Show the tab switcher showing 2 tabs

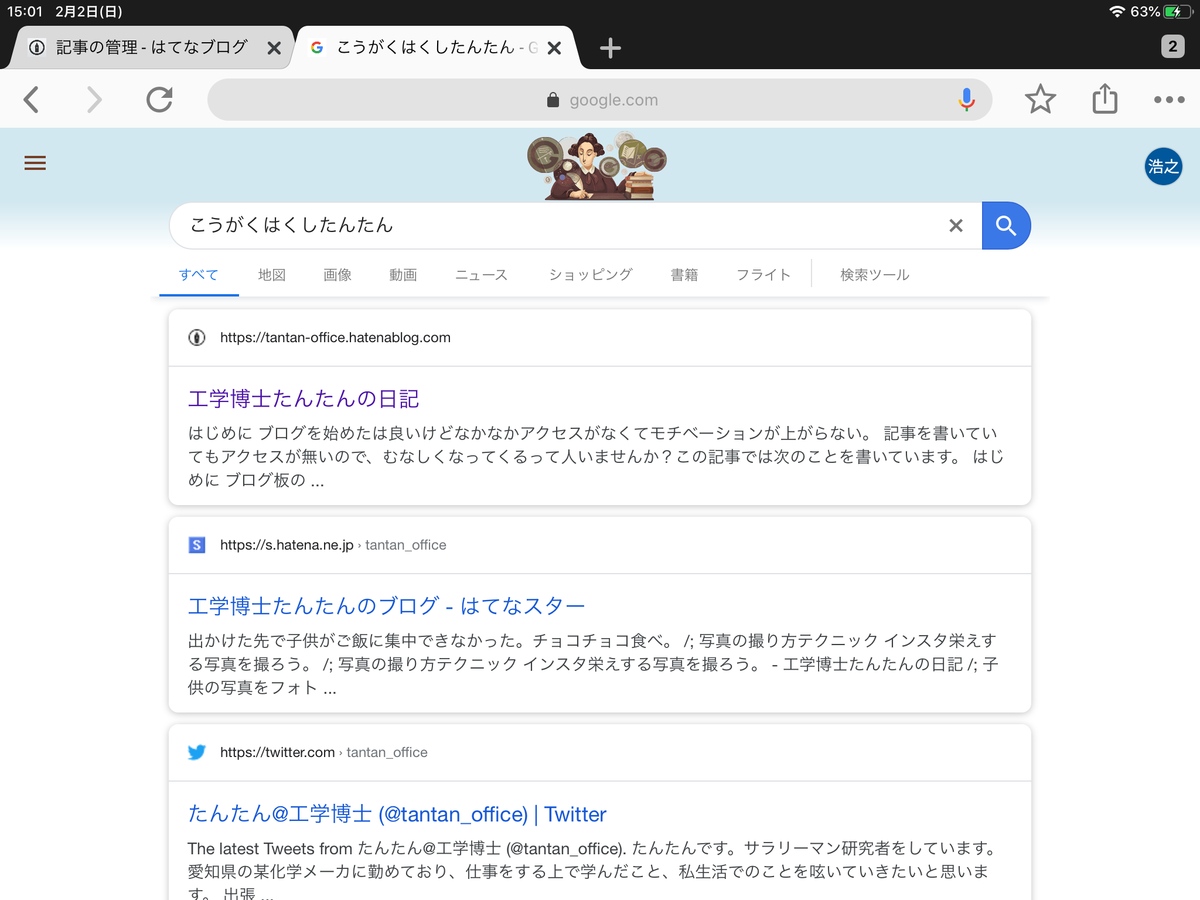1173,46
